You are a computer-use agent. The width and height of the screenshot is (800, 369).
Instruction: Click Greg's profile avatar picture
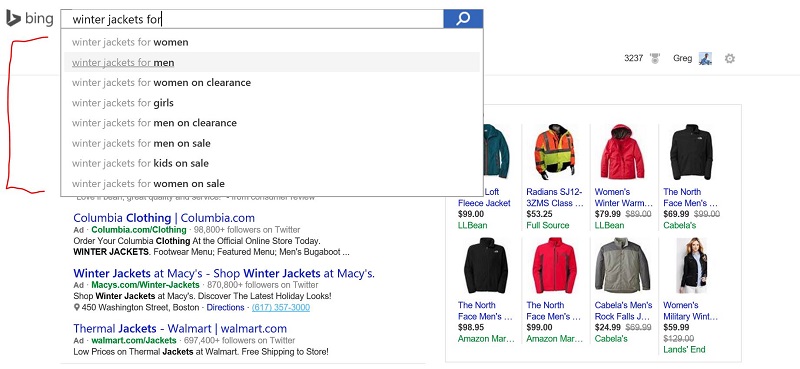coord(705,59)
